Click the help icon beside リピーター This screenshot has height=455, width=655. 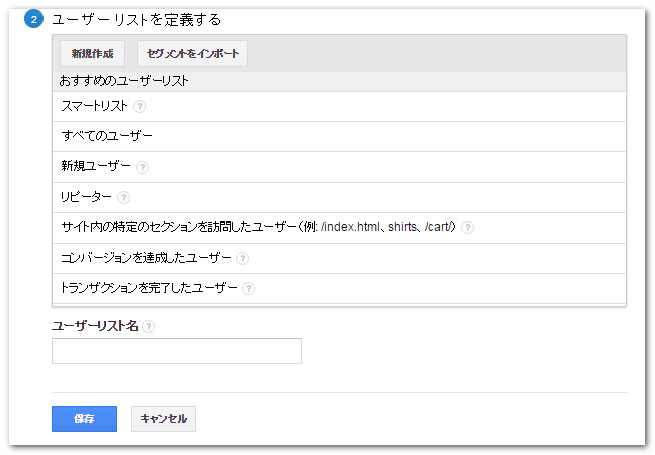pos(123,198)
